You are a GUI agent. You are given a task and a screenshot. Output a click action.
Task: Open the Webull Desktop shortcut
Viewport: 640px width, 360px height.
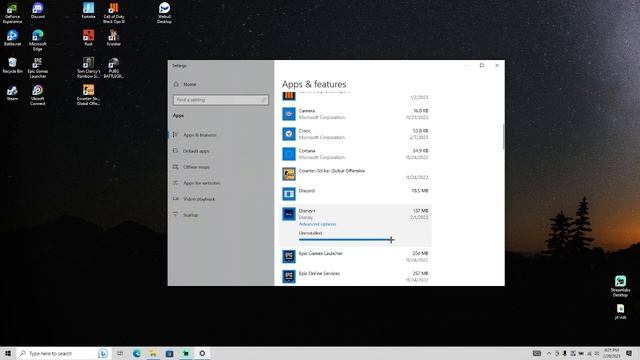click(164, 13)
